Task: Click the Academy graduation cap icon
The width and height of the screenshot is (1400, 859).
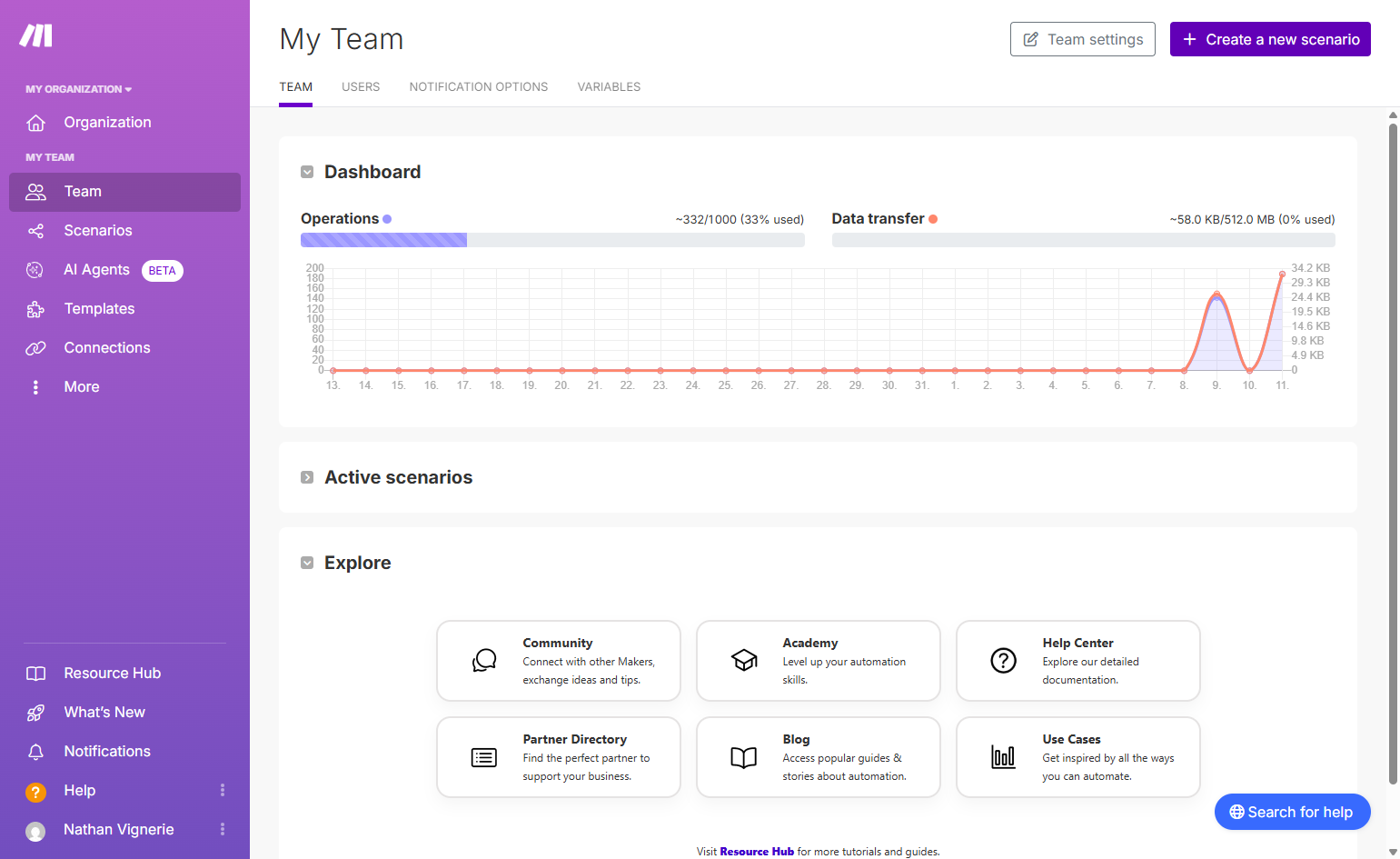Action: coord(744,661)
